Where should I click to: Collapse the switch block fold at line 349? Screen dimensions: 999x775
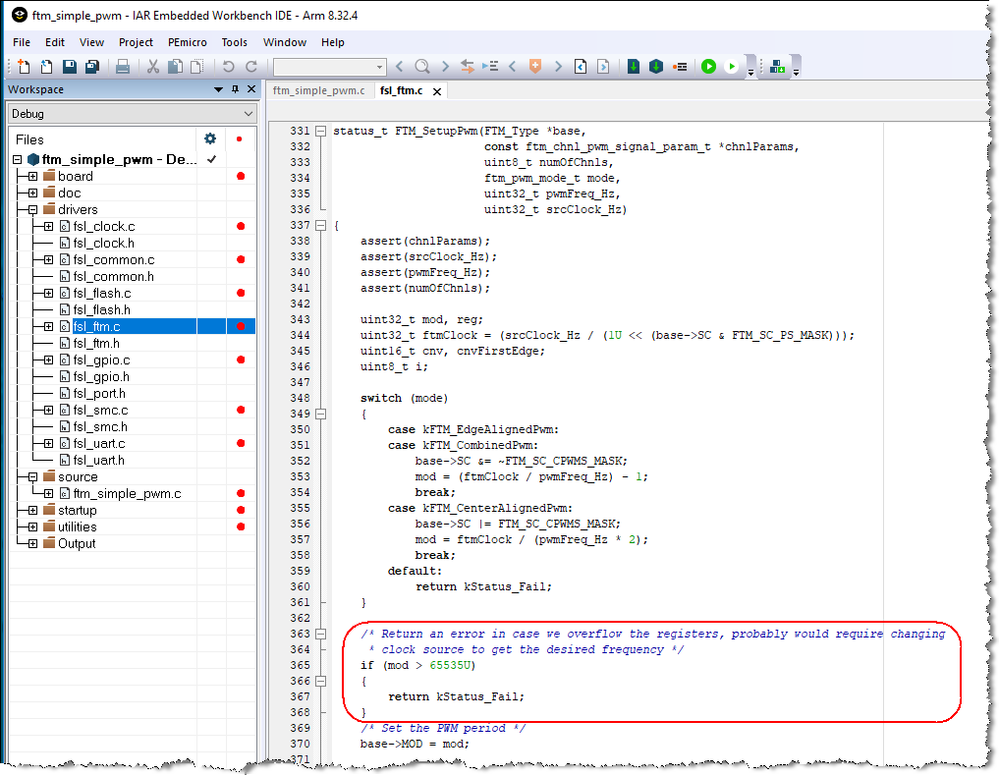(320, 414)
